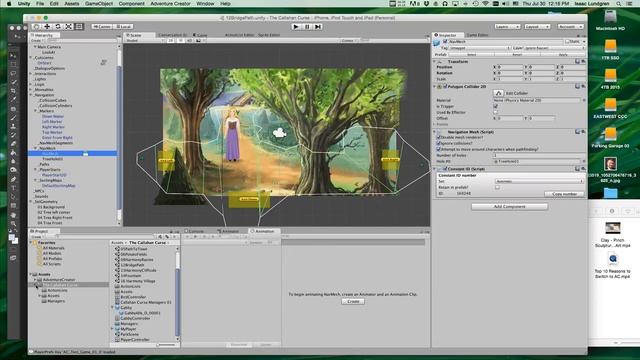Toggle Retain in prefab checkbox
The height and width of the screenshot is (360, 640).
pos(497,187)
